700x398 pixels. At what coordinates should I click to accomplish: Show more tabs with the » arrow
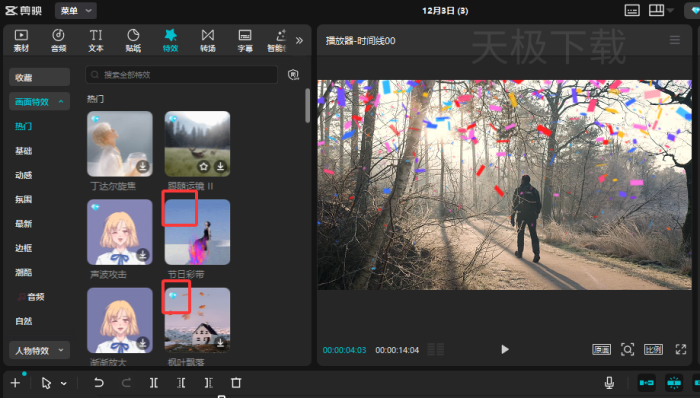[x=299, y=41]
